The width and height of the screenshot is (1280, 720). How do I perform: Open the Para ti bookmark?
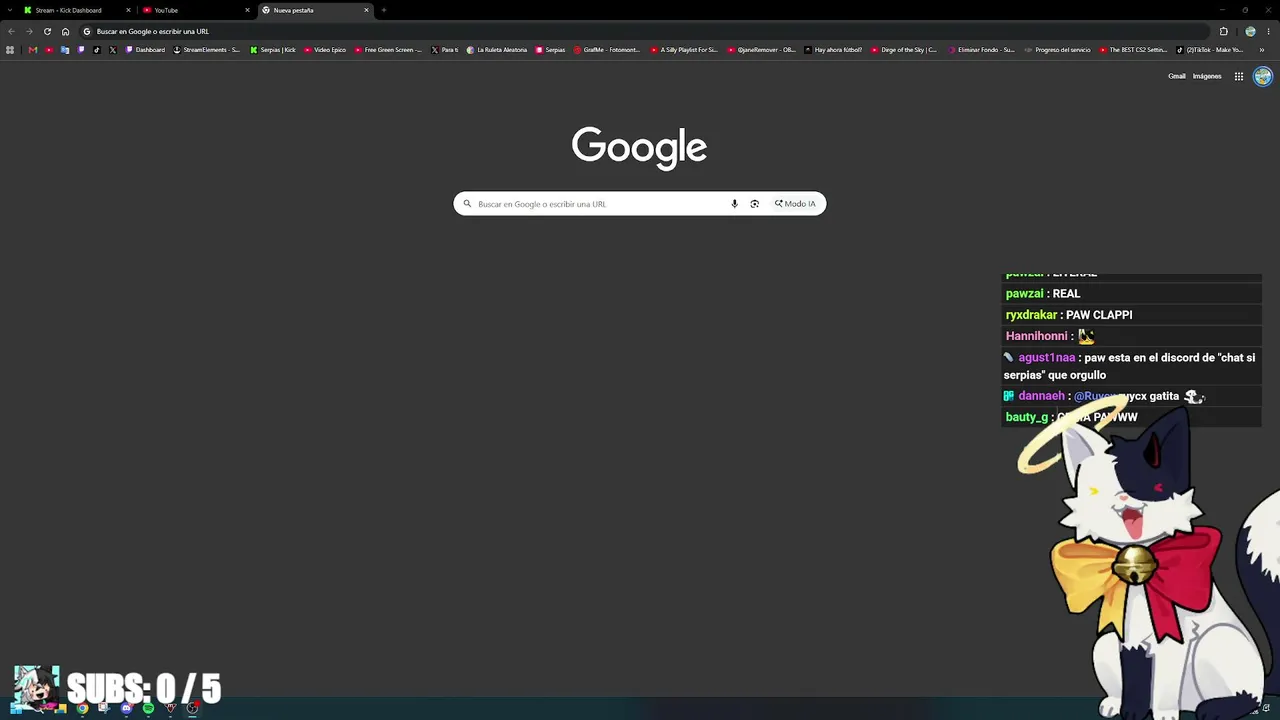pyautogui.click(x=444, y=50)
